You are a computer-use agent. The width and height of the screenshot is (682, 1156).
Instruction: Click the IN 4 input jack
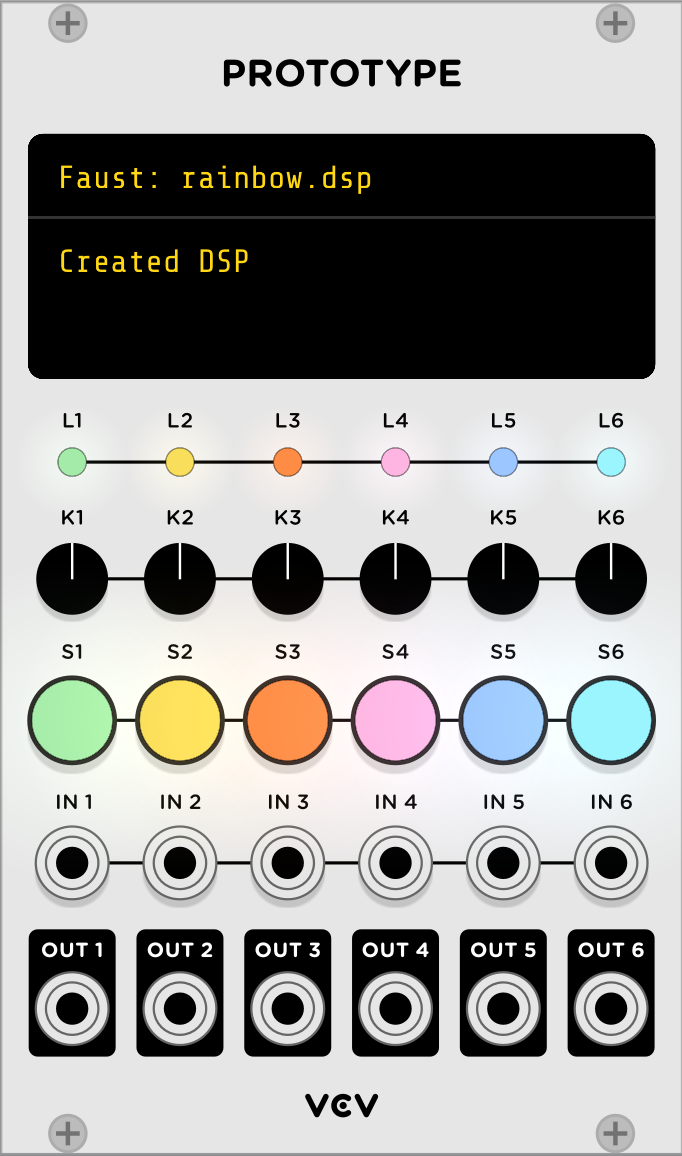(x=395, y=863)
